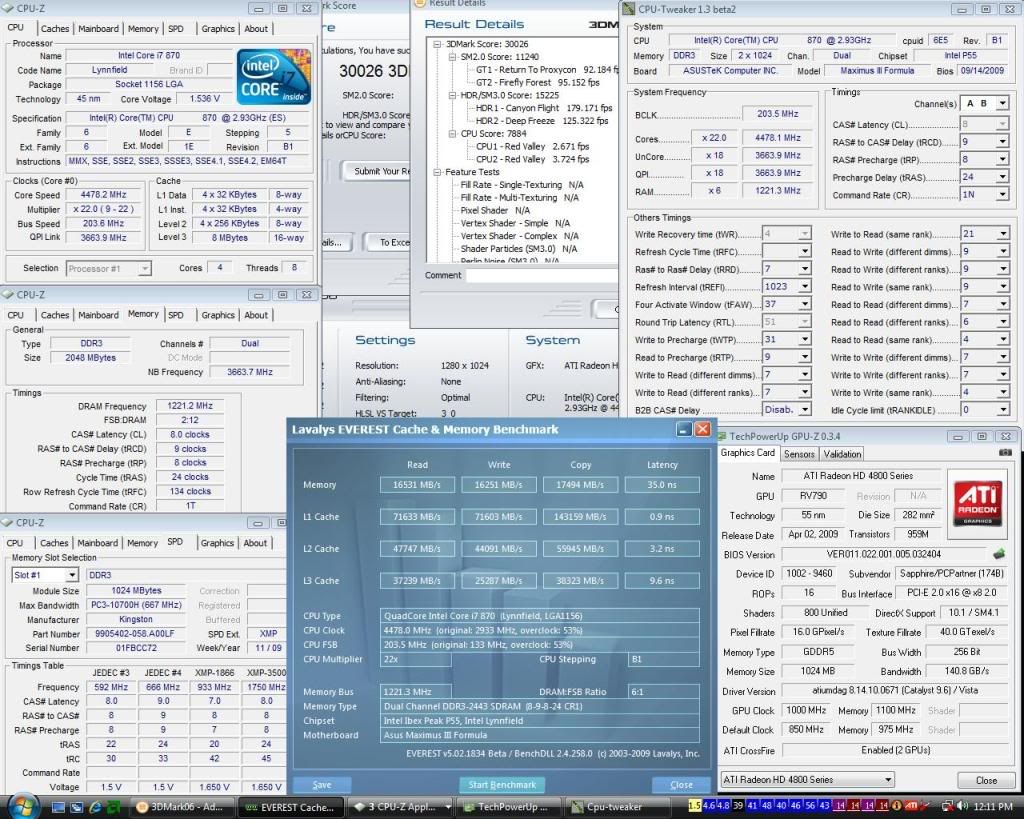This screenshot has width=1024, height=819.
Task: Click the Close button in GPU-Z
Action: (x=986, y=780)
